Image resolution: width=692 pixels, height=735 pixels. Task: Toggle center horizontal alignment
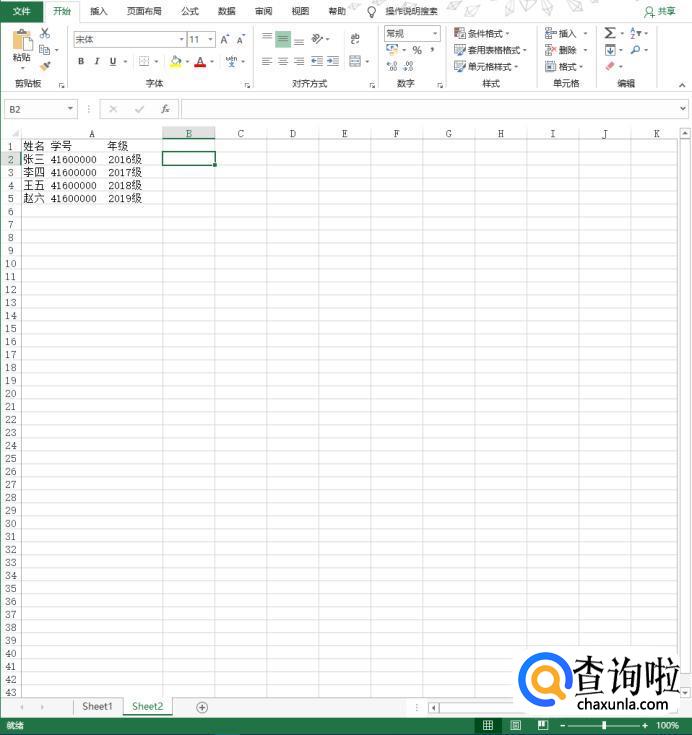pos(283,61)
